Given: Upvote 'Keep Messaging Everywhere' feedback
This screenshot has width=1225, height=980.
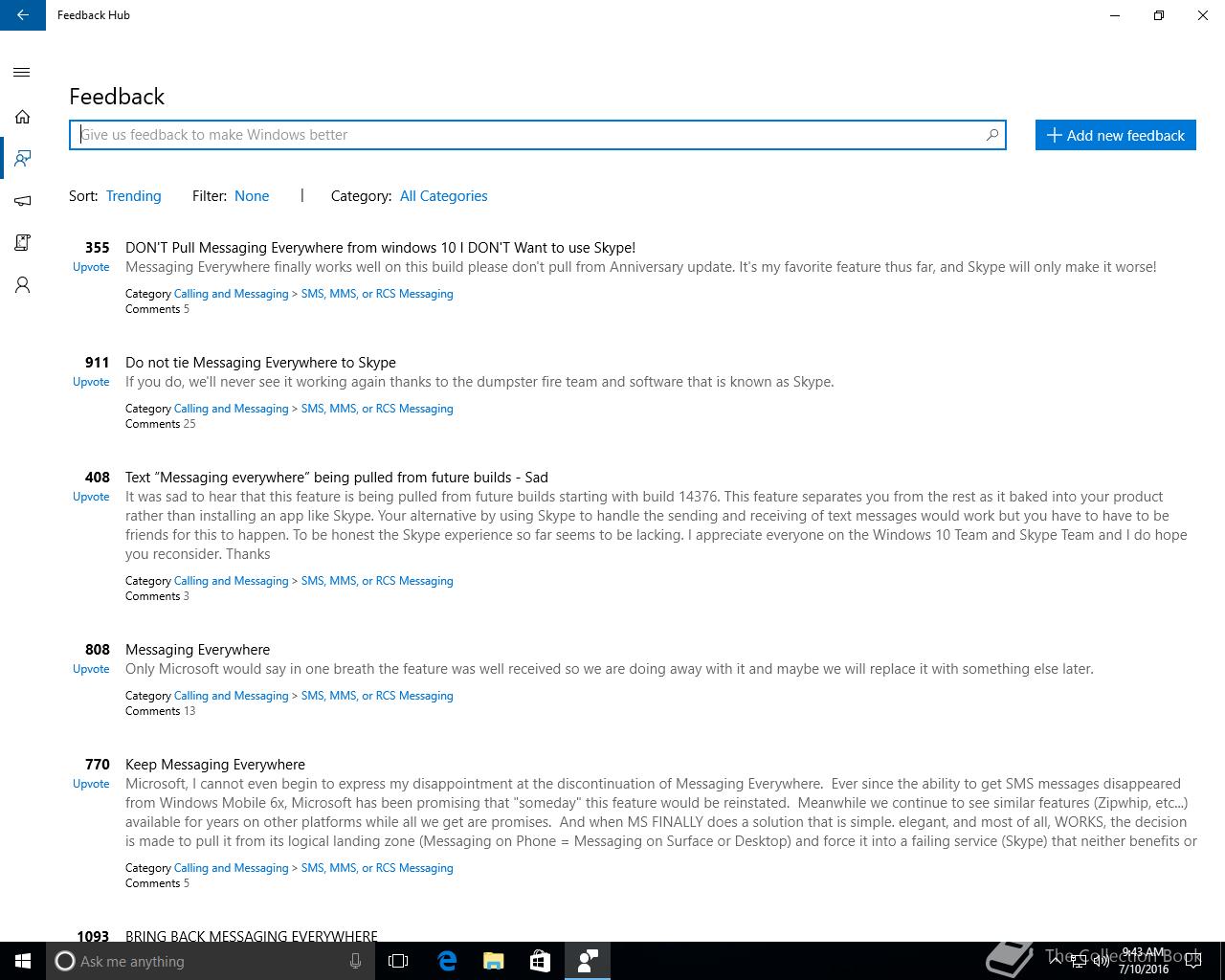Looking at the screenshot, I should click(91, 784).
